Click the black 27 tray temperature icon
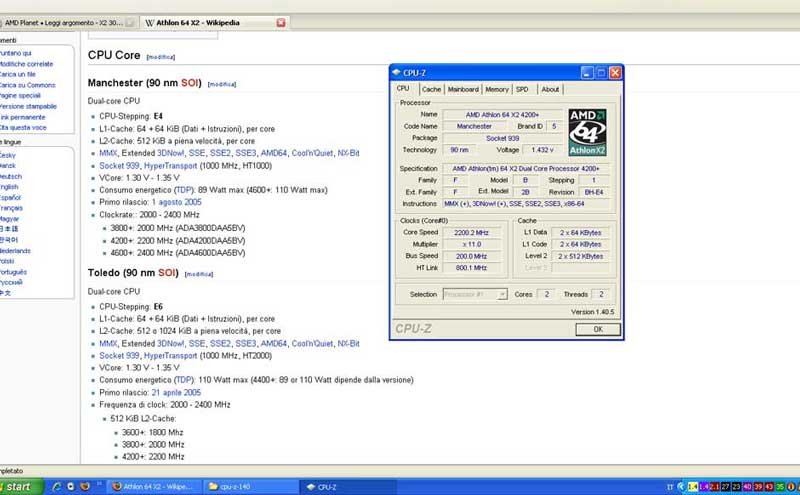Image resolution: width=800 pixels, height=495 pixels. pyautogui.click(x=725, y=487)
